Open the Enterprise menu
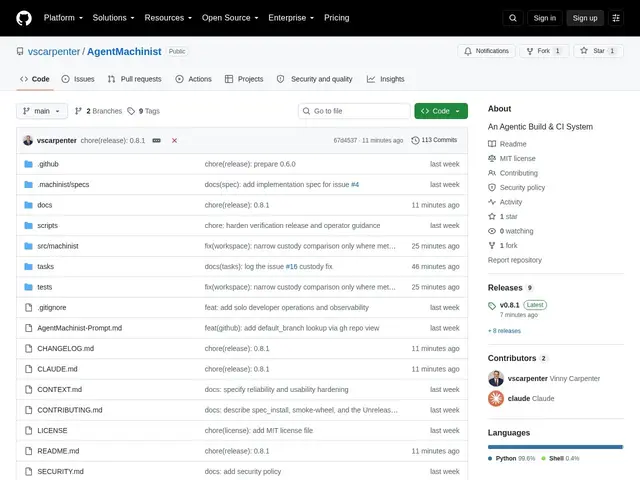This screenshot has height=480, width=640. 291,18
